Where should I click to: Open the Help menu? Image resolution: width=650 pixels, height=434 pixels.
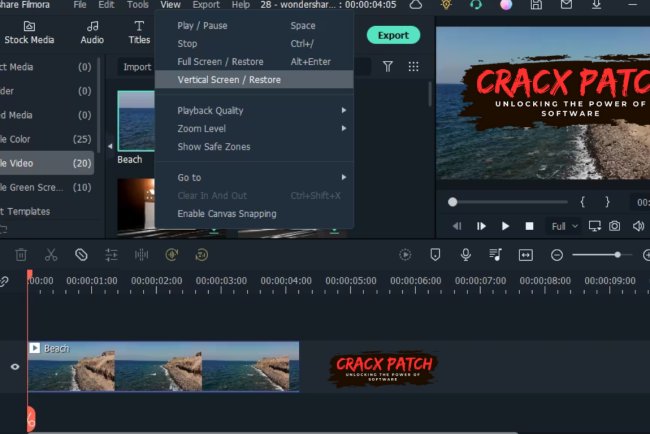tap(240, 5)
